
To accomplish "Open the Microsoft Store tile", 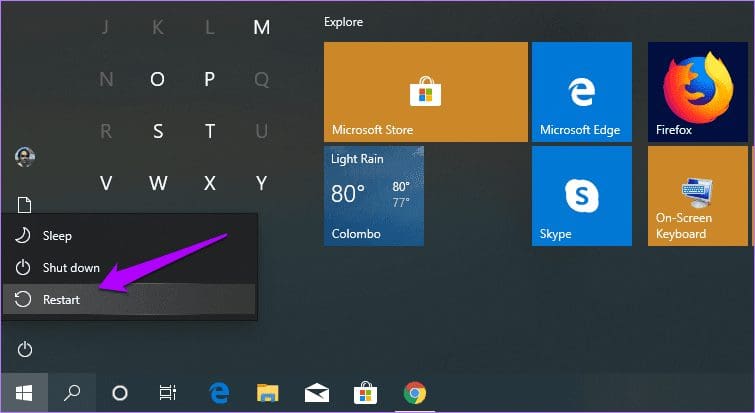I will 426,92.
